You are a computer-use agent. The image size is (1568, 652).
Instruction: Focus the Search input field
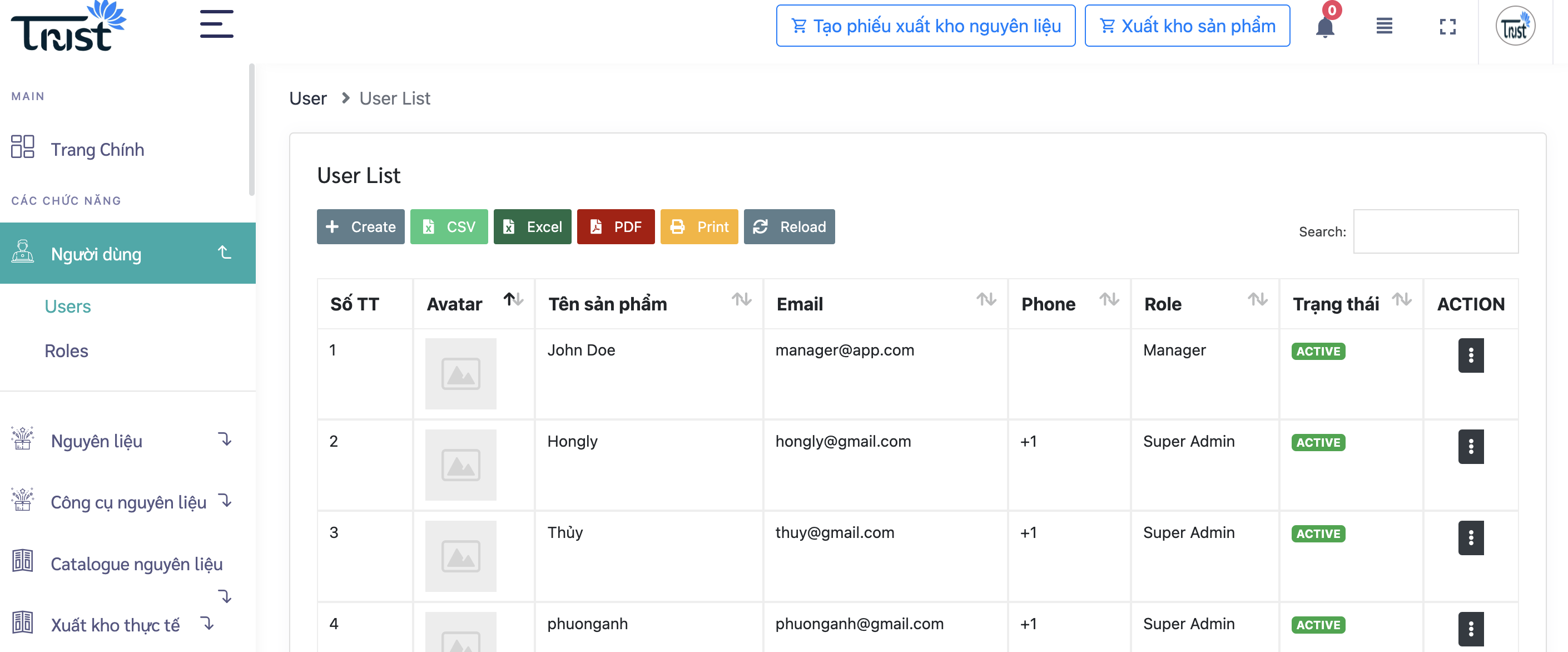pos(1435,231)
